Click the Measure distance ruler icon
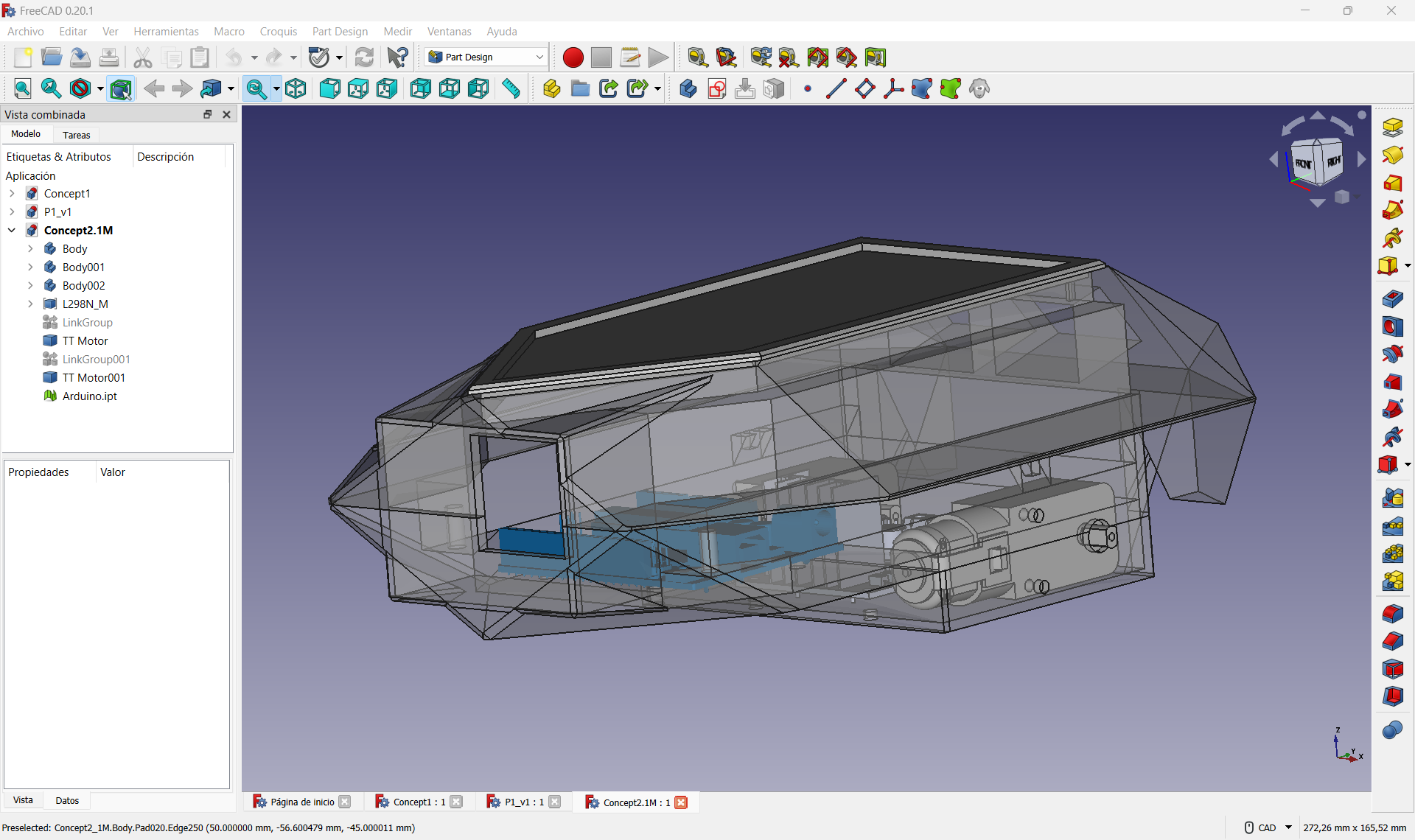Image resolution: width=1415 pixels, height=840 pixels. pyautogui.click(x=511, y=89)
